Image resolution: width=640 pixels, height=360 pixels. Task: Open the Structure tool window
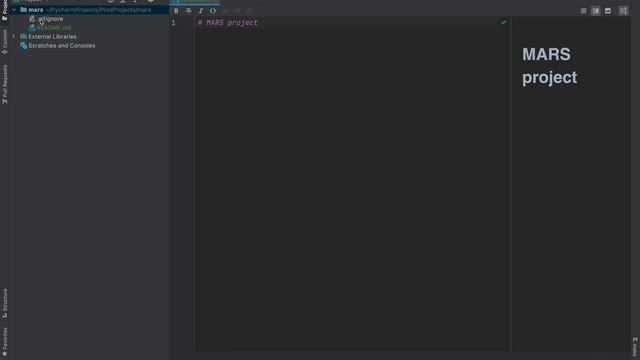[5, 303]
